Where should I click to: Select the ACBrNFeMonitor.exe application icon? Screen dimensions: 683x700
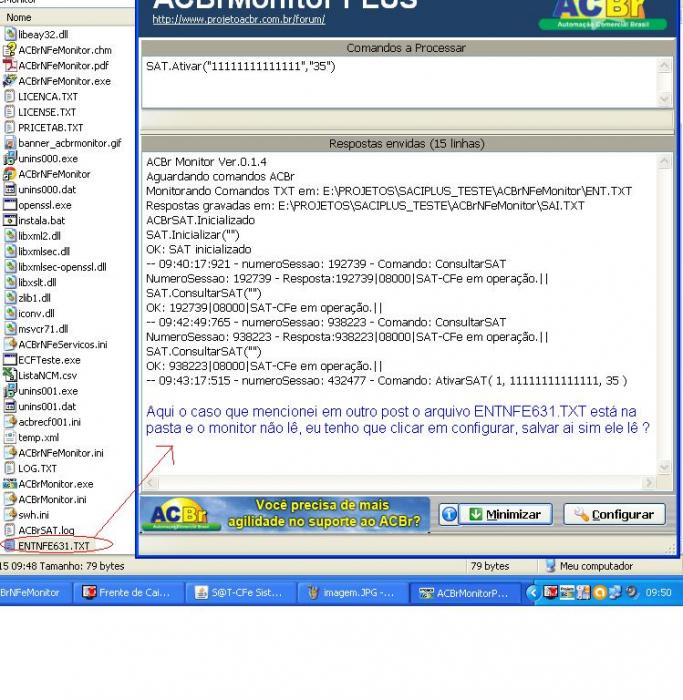coord(10,81)
